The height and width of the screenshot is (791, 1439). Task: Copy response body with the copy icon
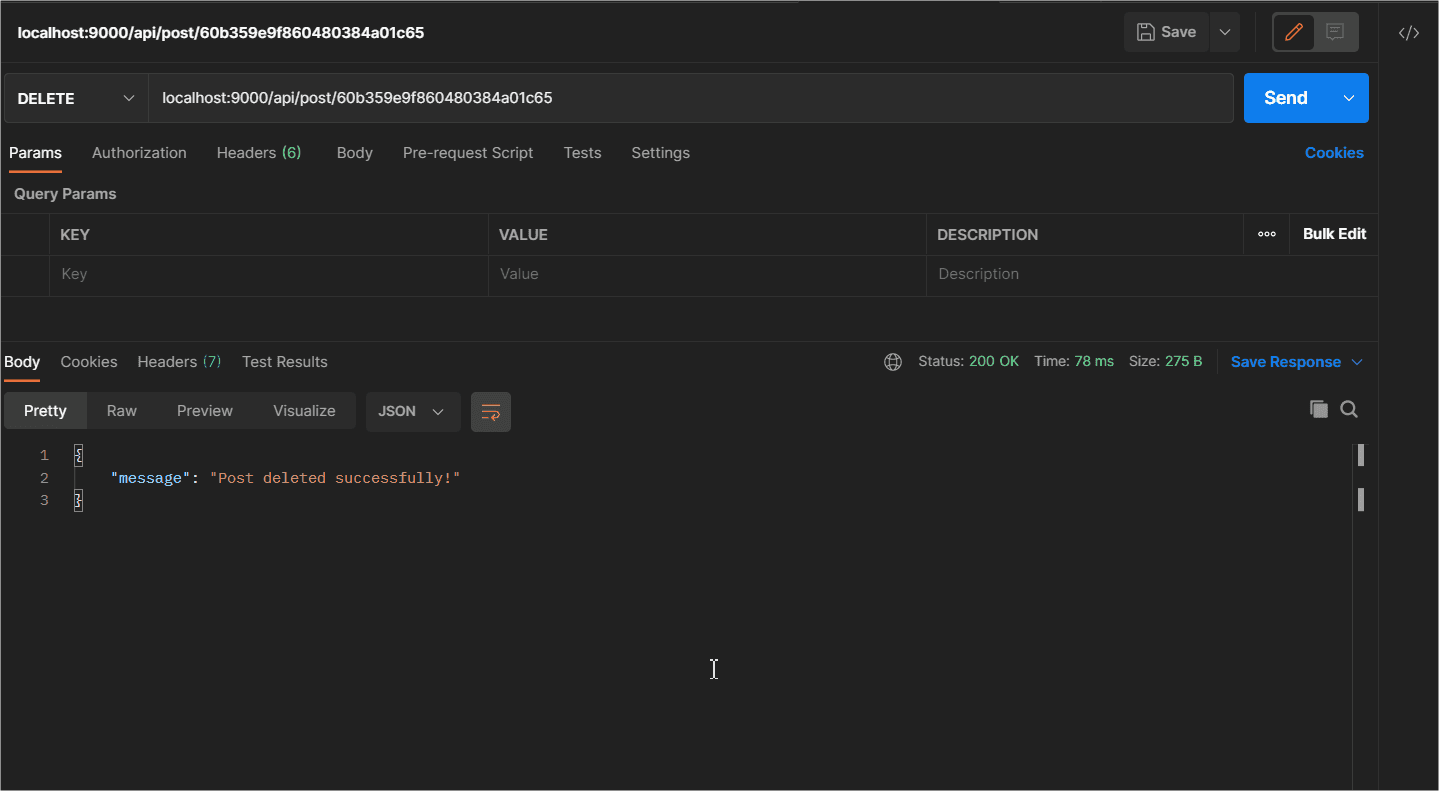click(x=1319, y=409)
